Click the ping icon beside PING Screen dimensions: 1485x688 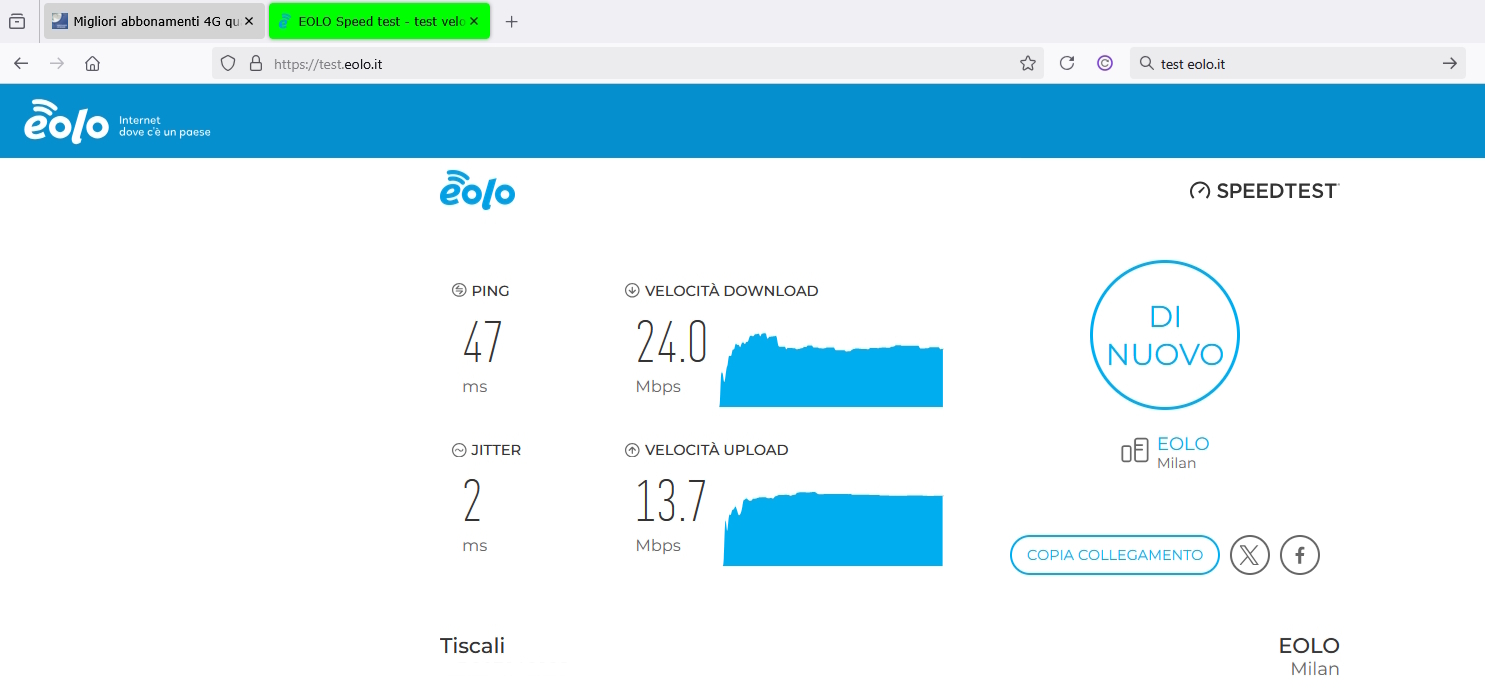click(459, 291)
